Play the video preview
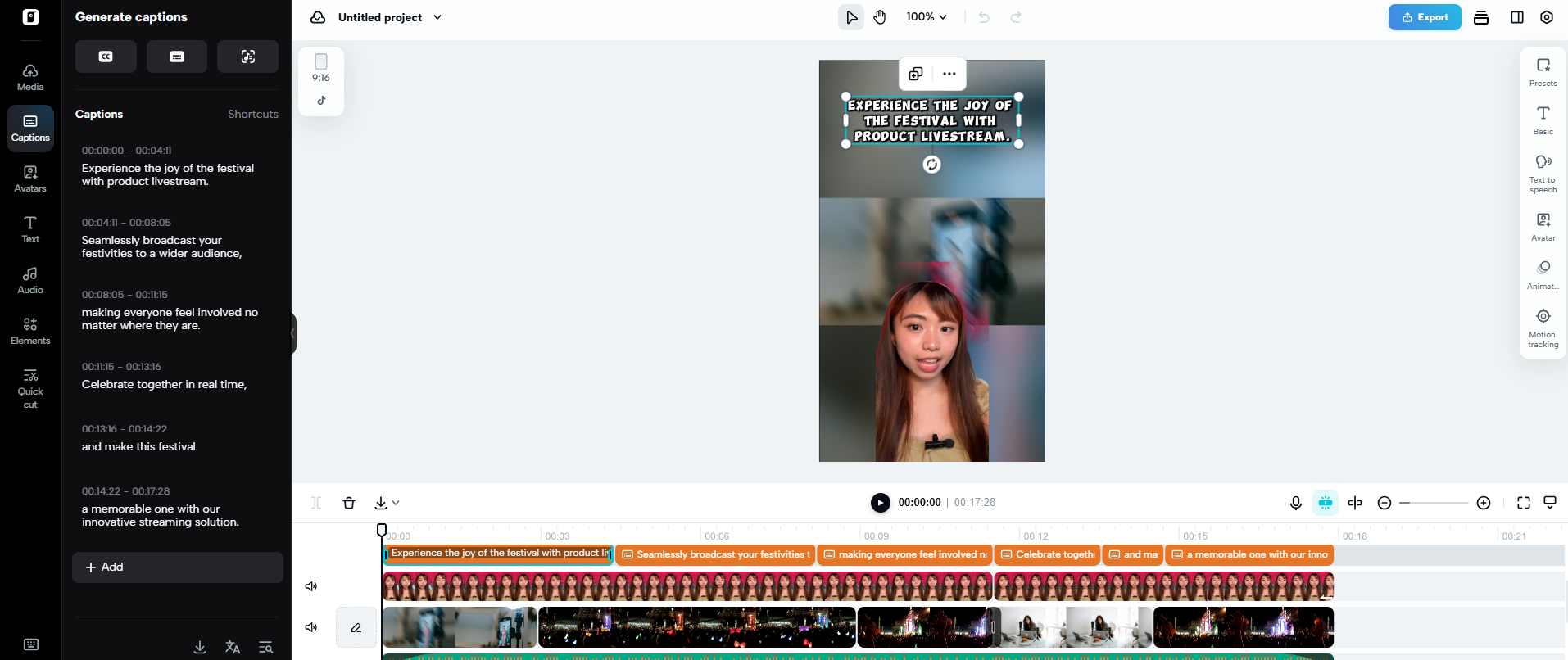1568x660 pixels. [x=881, y=503]
